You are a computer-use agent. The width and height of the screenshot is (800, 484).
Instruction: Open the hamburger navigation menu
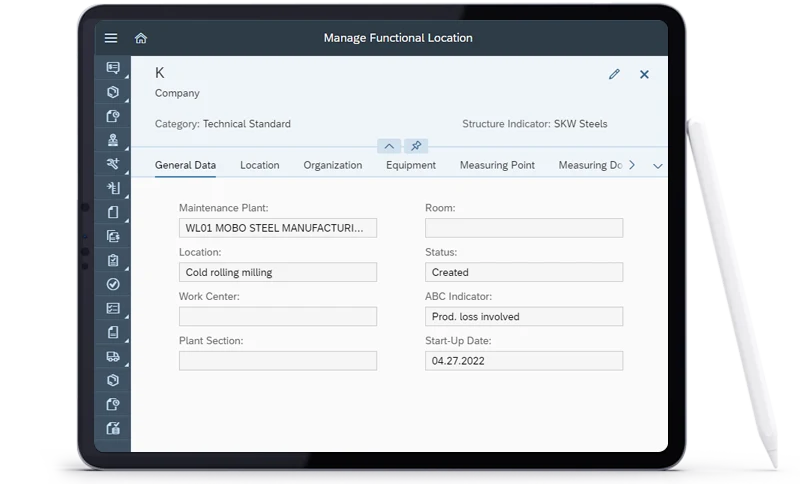pyautogui.click(x=111, y=38)
